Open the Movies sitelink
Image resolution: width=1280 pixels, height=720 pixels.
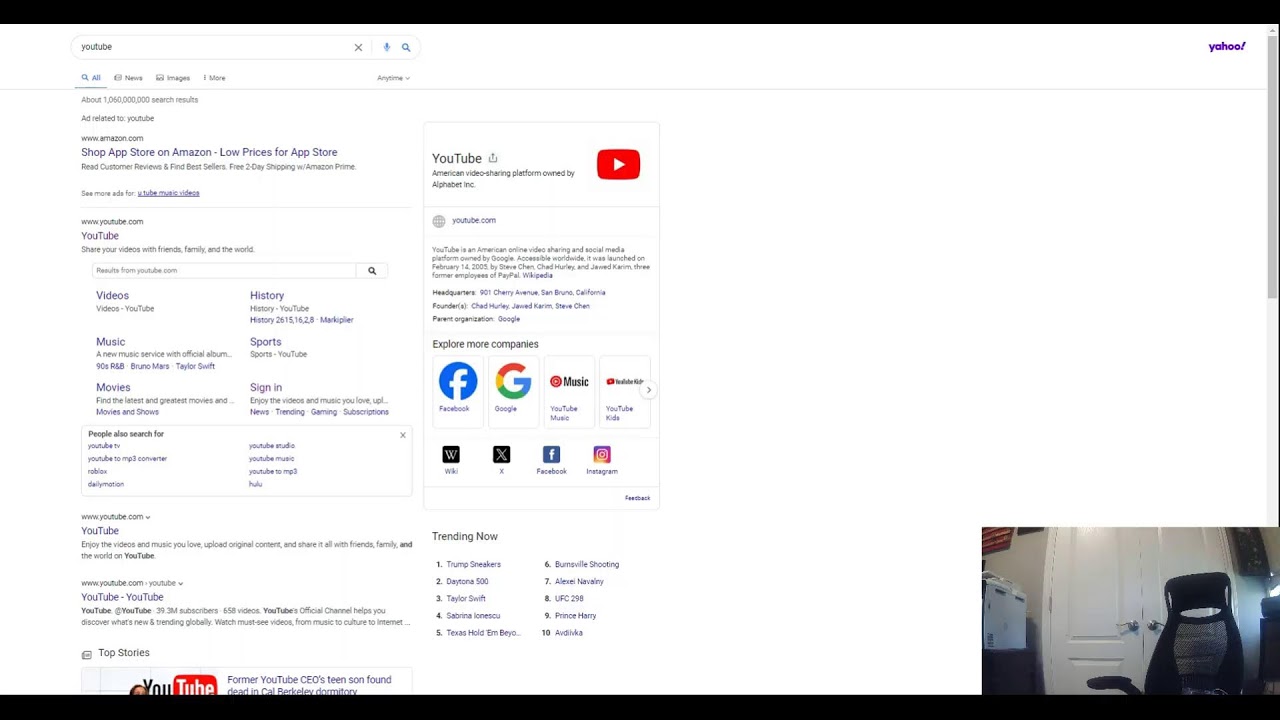pyautogui.click(x=113, y=388)
